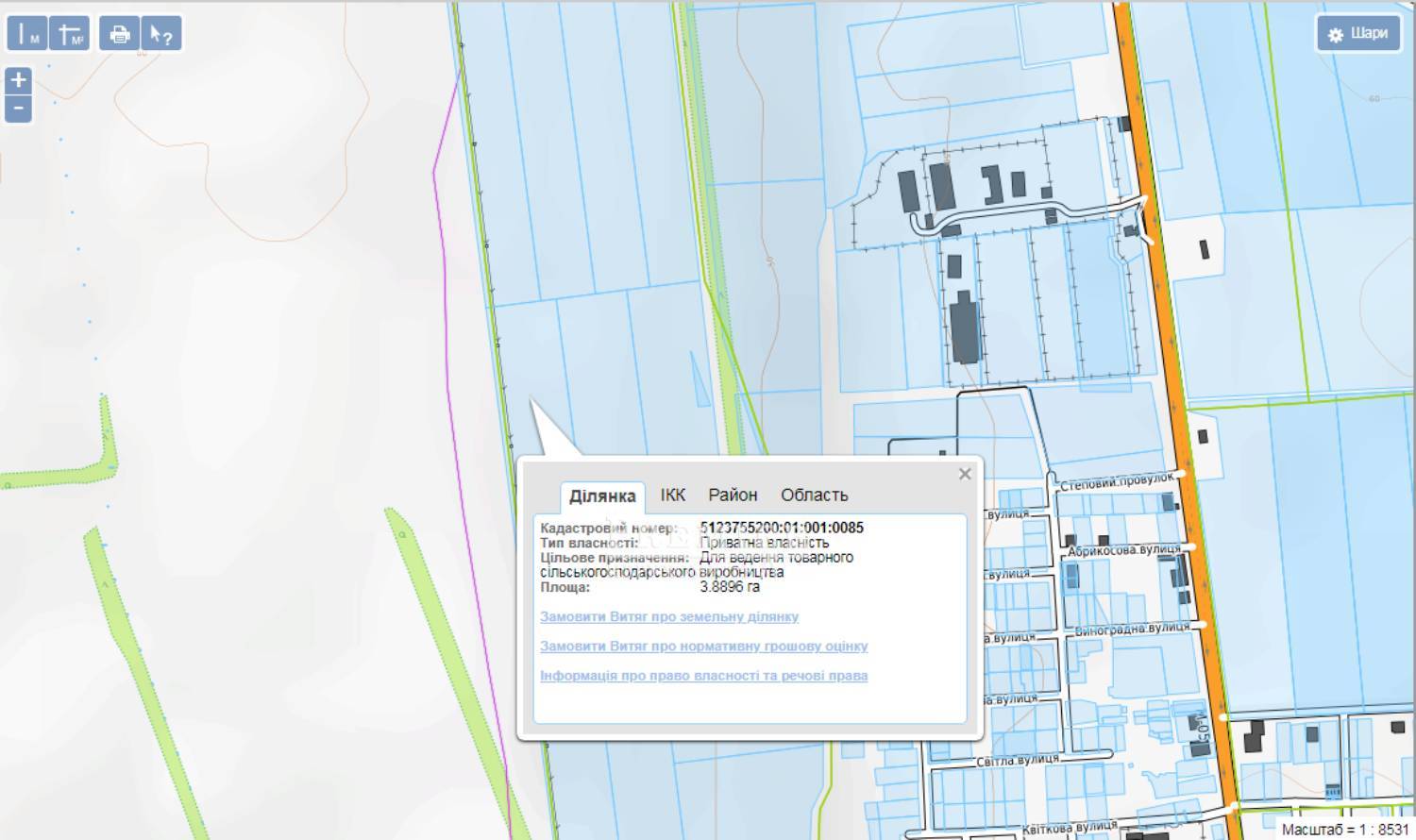The width and height of the screenshot is (1416, 840).
Task: Zoom out of the map
Action: click(19, 108)
